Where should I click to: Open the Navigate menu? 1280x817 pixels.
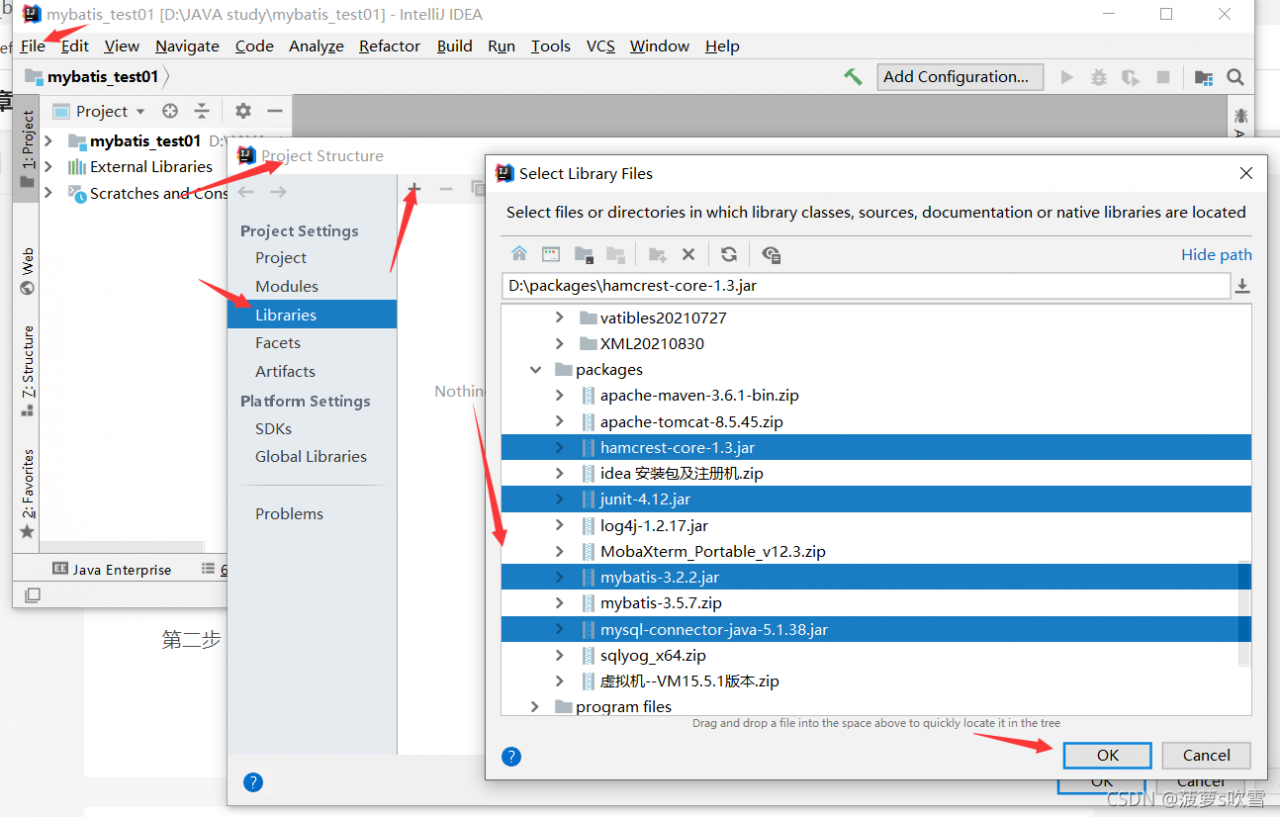pos(187,46)
